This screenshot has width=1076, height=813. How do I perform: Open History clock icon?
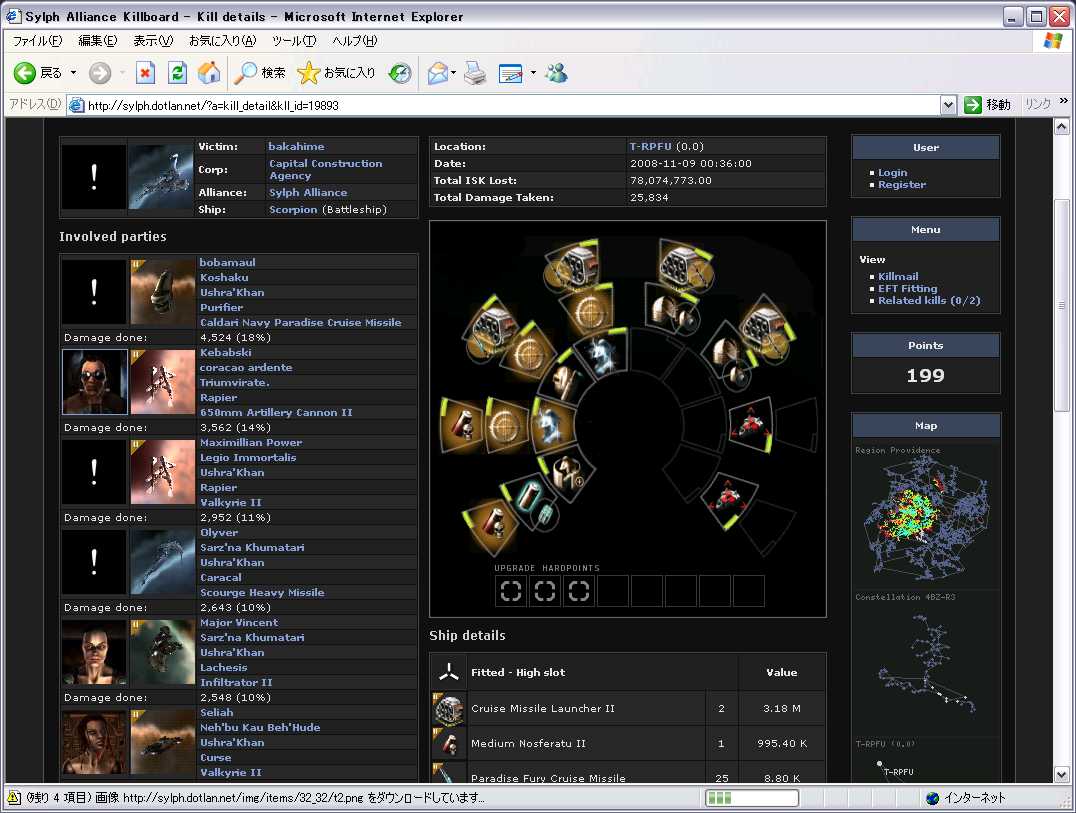click(400, 73)
